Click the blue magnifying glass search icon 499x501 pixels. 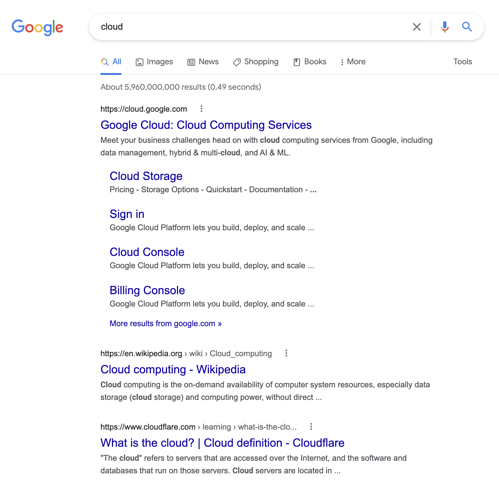coord(467,27)
